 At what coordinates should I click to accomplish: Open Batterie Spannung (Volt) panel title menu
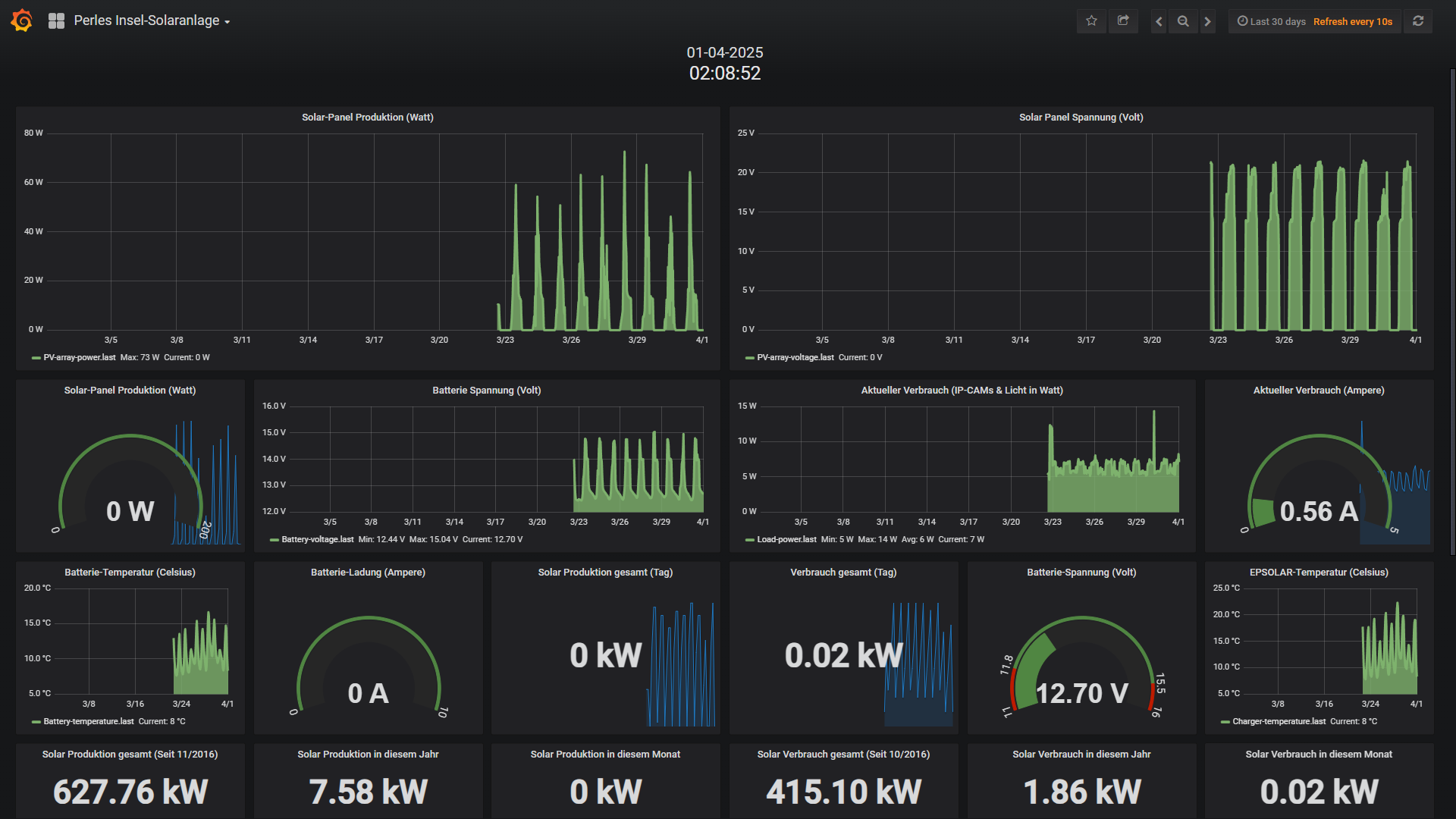[x=486, y=391]
